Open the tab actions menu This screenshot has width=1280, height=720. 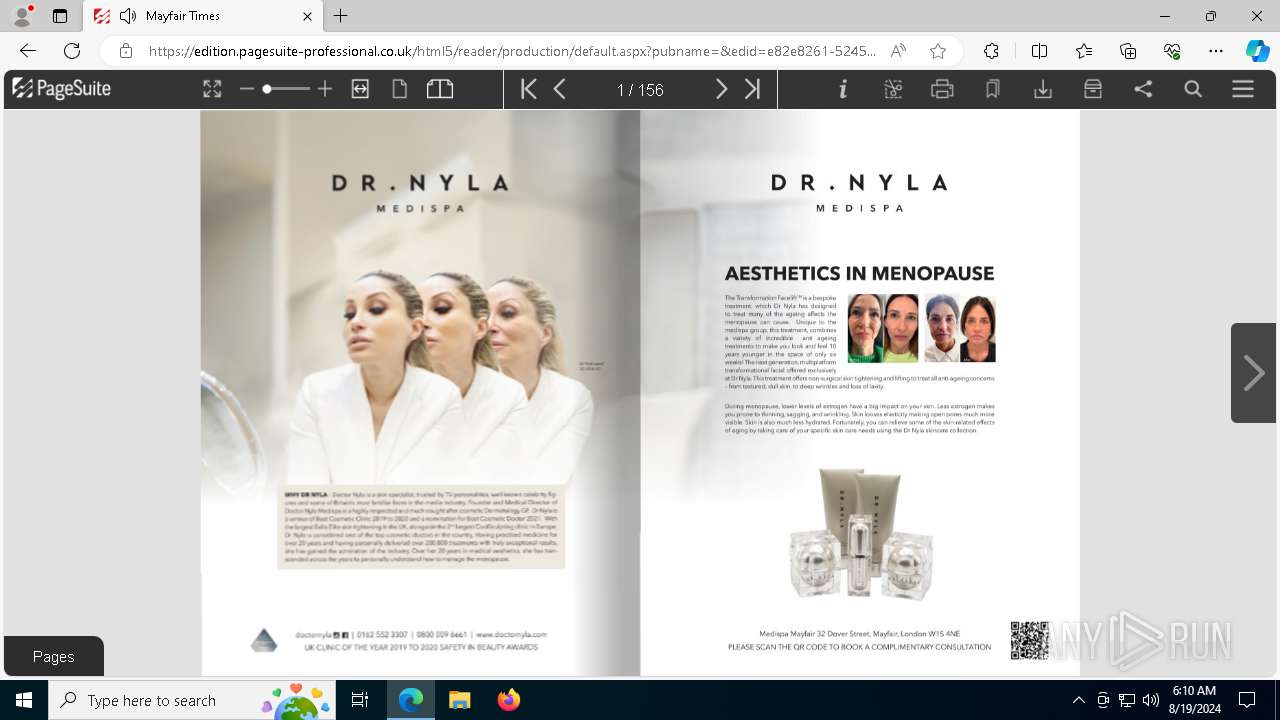(x=60, y=16)
